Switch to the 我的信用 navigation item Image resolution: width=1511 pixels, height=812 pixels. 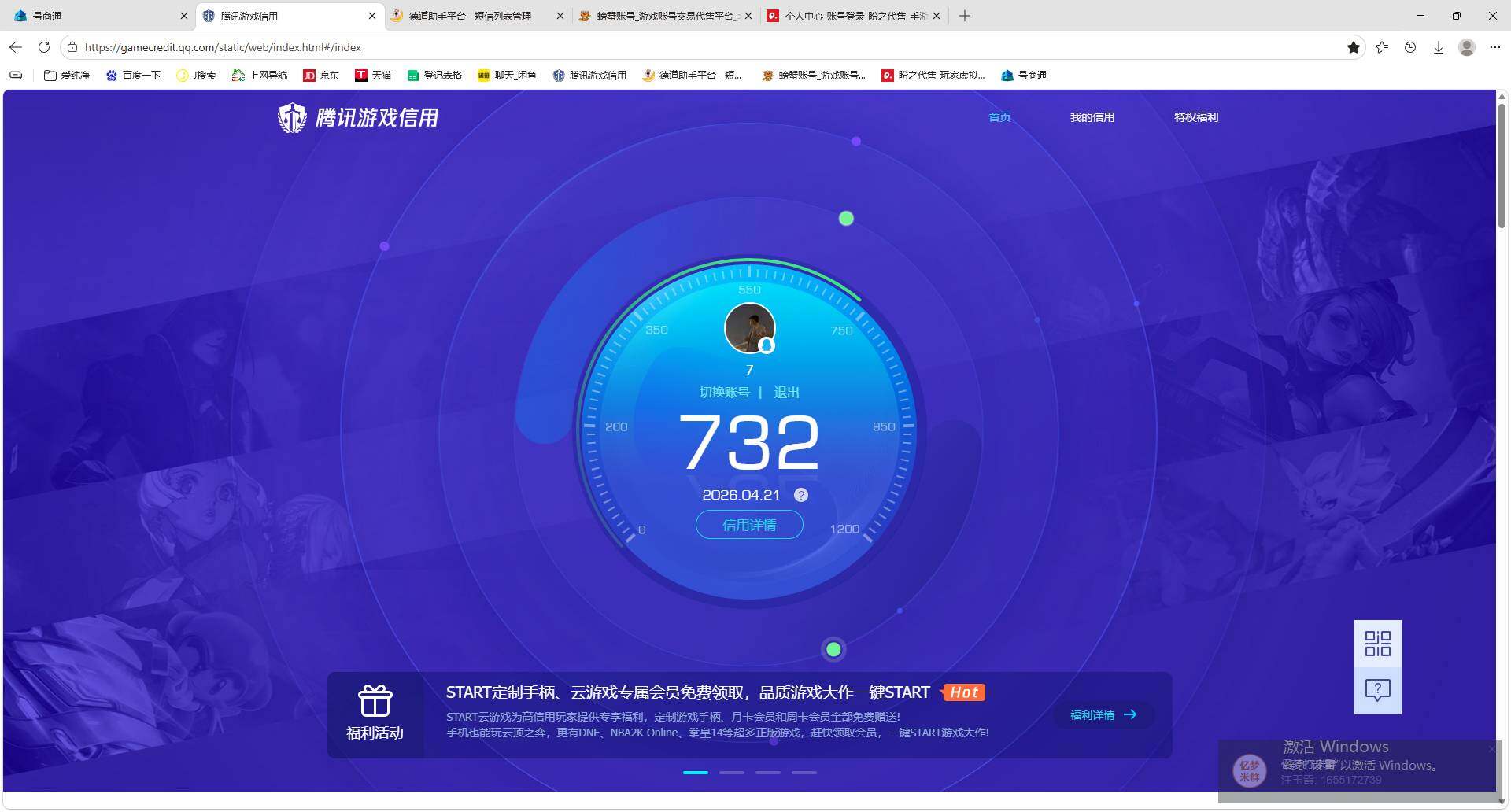(x=1092, y=116)
